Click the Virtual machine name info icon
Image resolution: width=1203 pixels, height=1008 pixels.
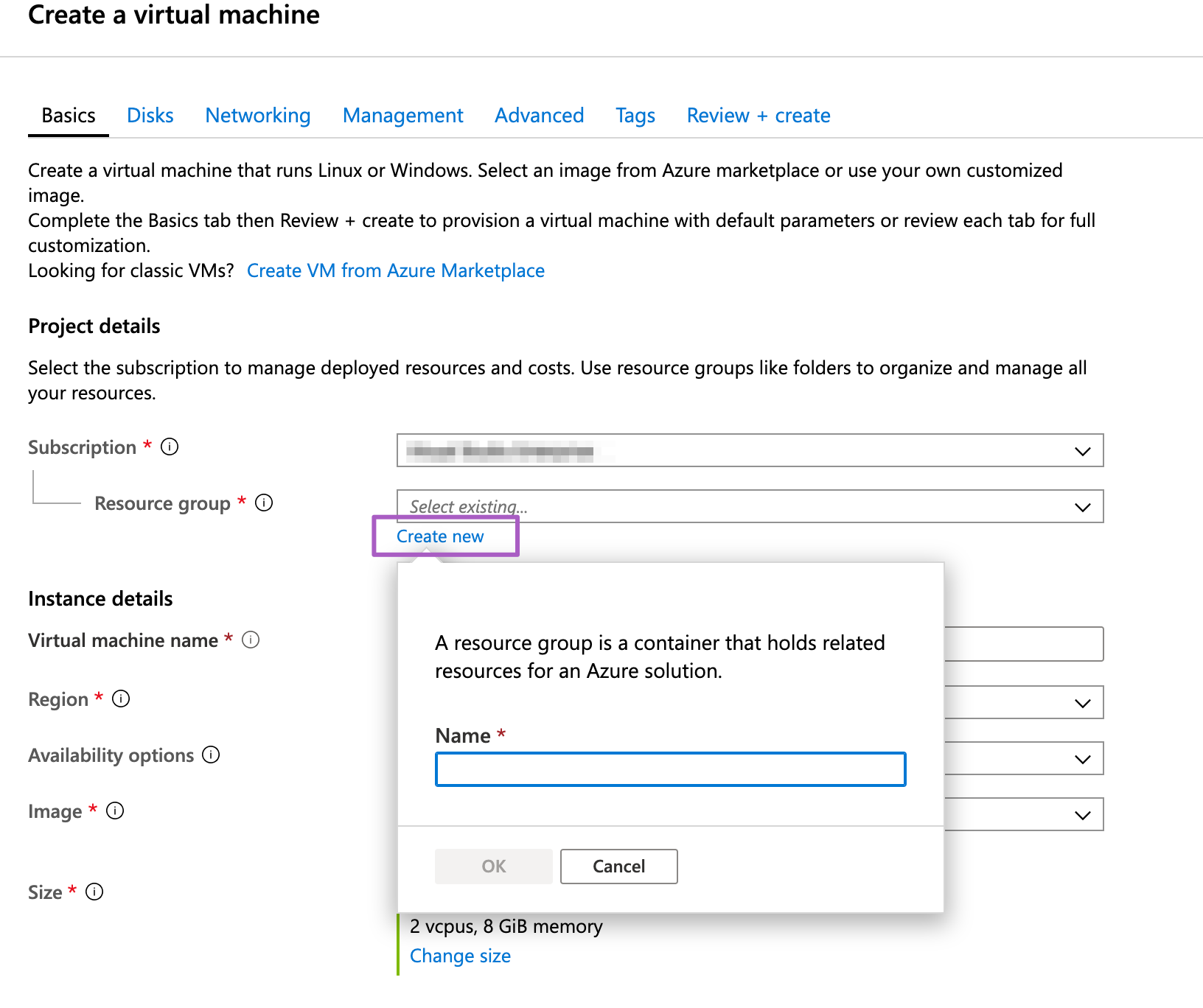point(251,640)
